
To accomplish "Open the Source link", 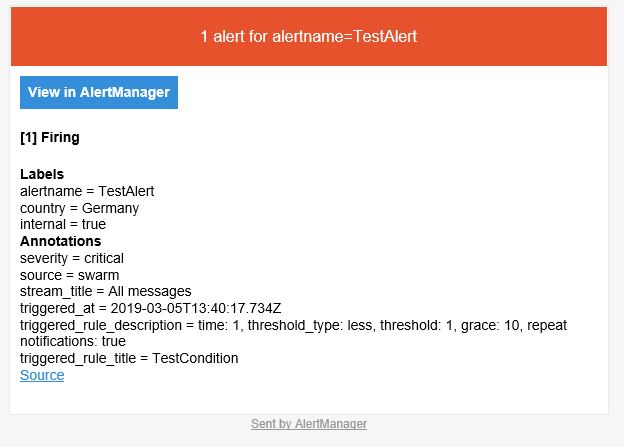I will pos(42,375).
